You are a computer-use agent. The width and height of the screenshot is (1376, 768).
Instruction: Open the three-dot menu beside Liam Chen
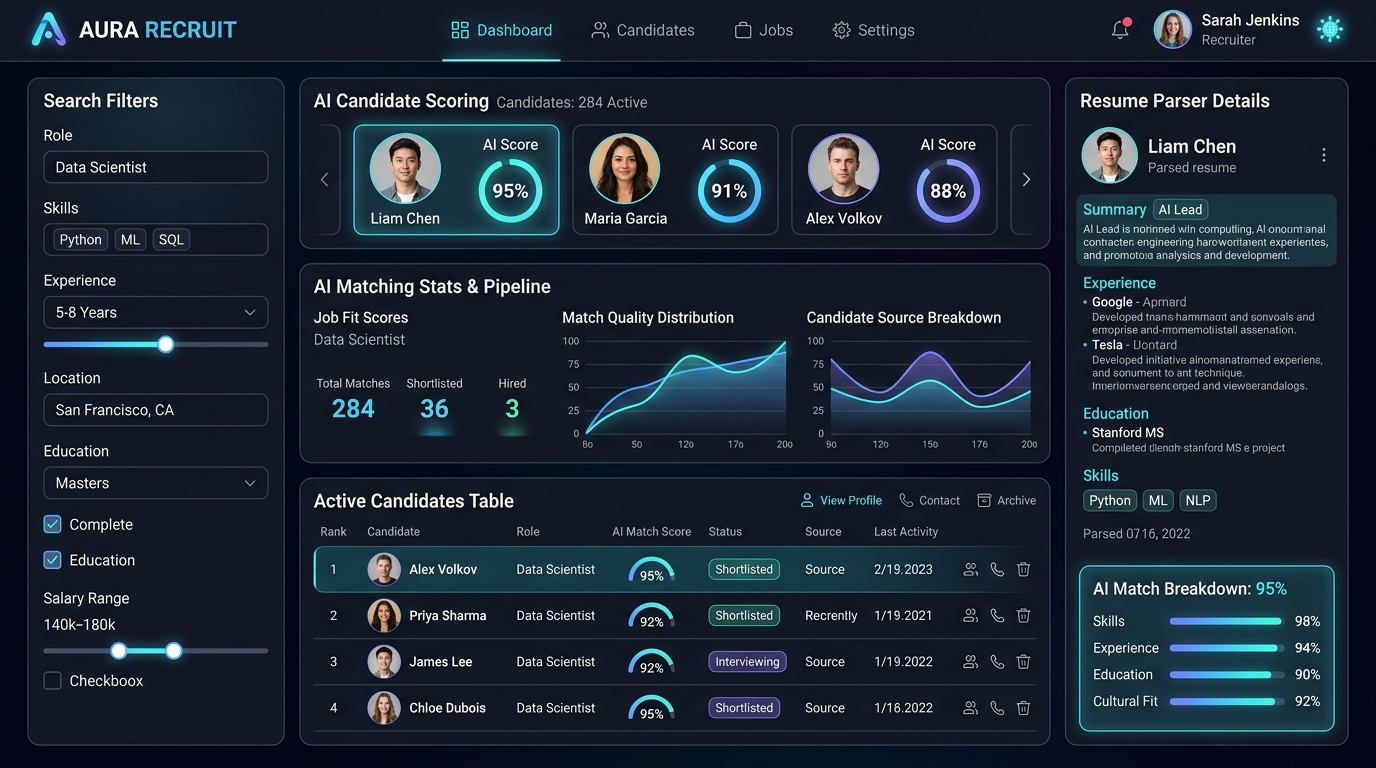tap(1323, 155)
